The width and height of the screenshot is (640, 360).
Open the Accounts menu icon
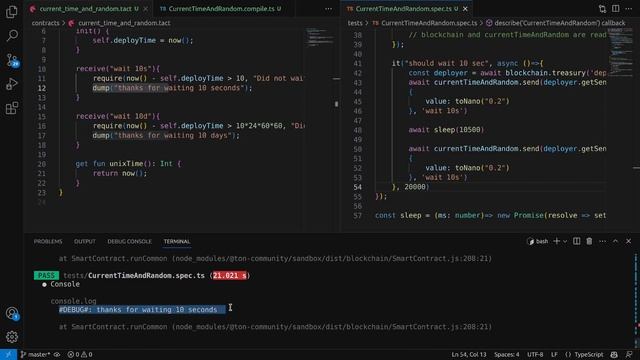click(x=11, y=313)
